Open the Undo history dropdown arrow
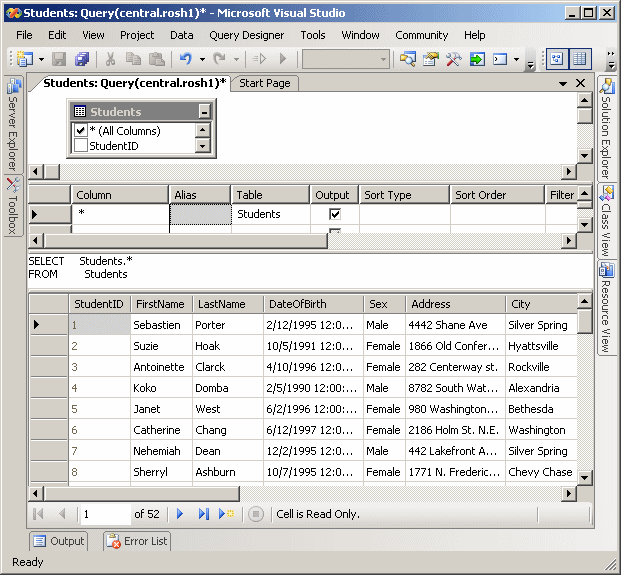 pos(202,59)
